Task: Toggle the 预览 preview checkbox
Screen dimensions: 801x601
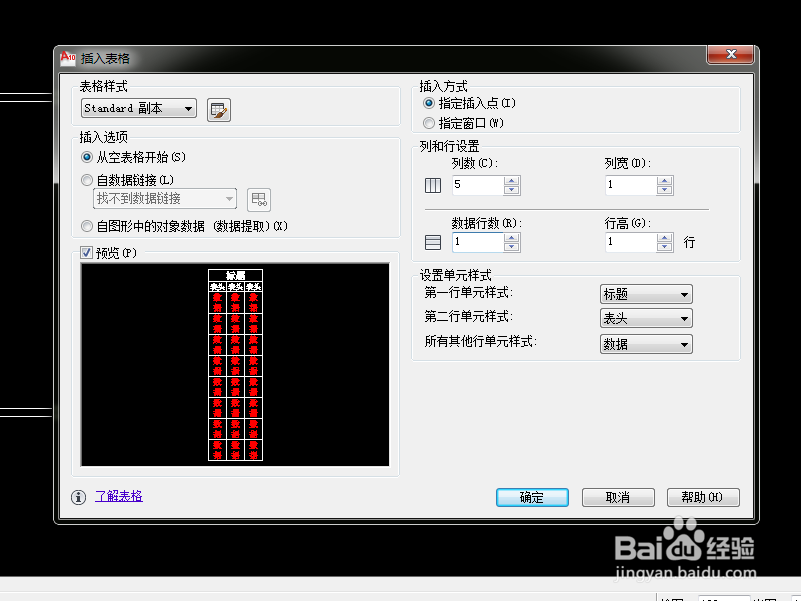Action: click(86, 252)
